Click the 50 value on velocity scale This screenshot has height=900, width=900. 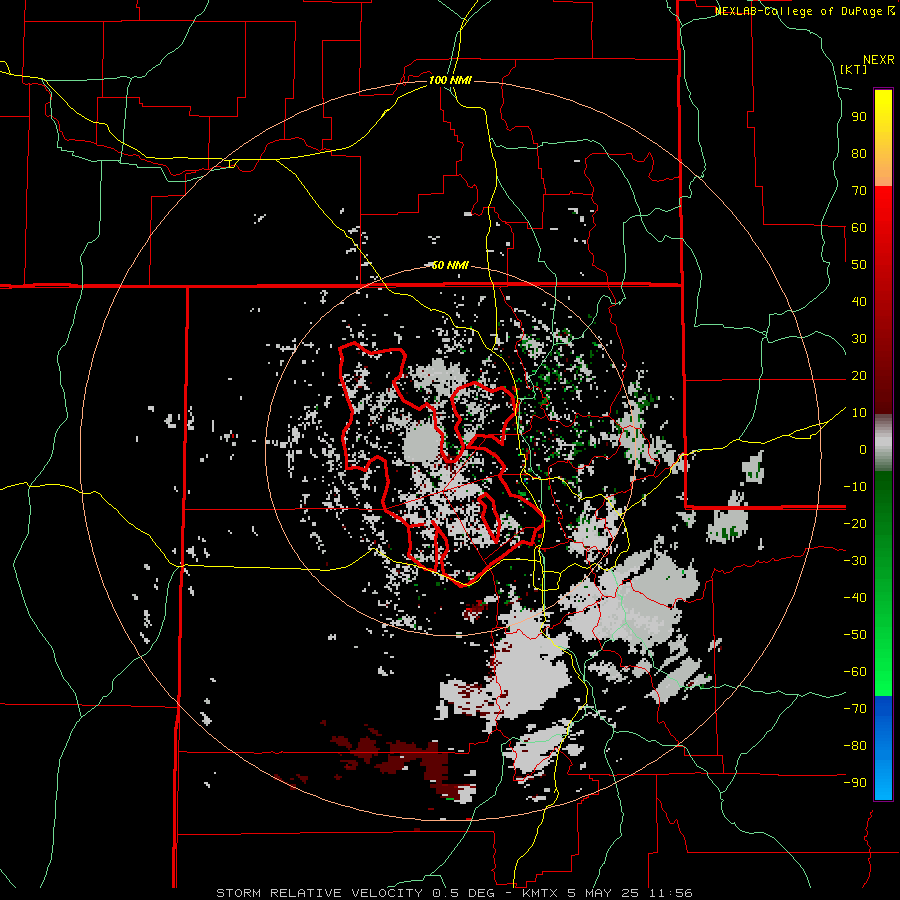859,265
